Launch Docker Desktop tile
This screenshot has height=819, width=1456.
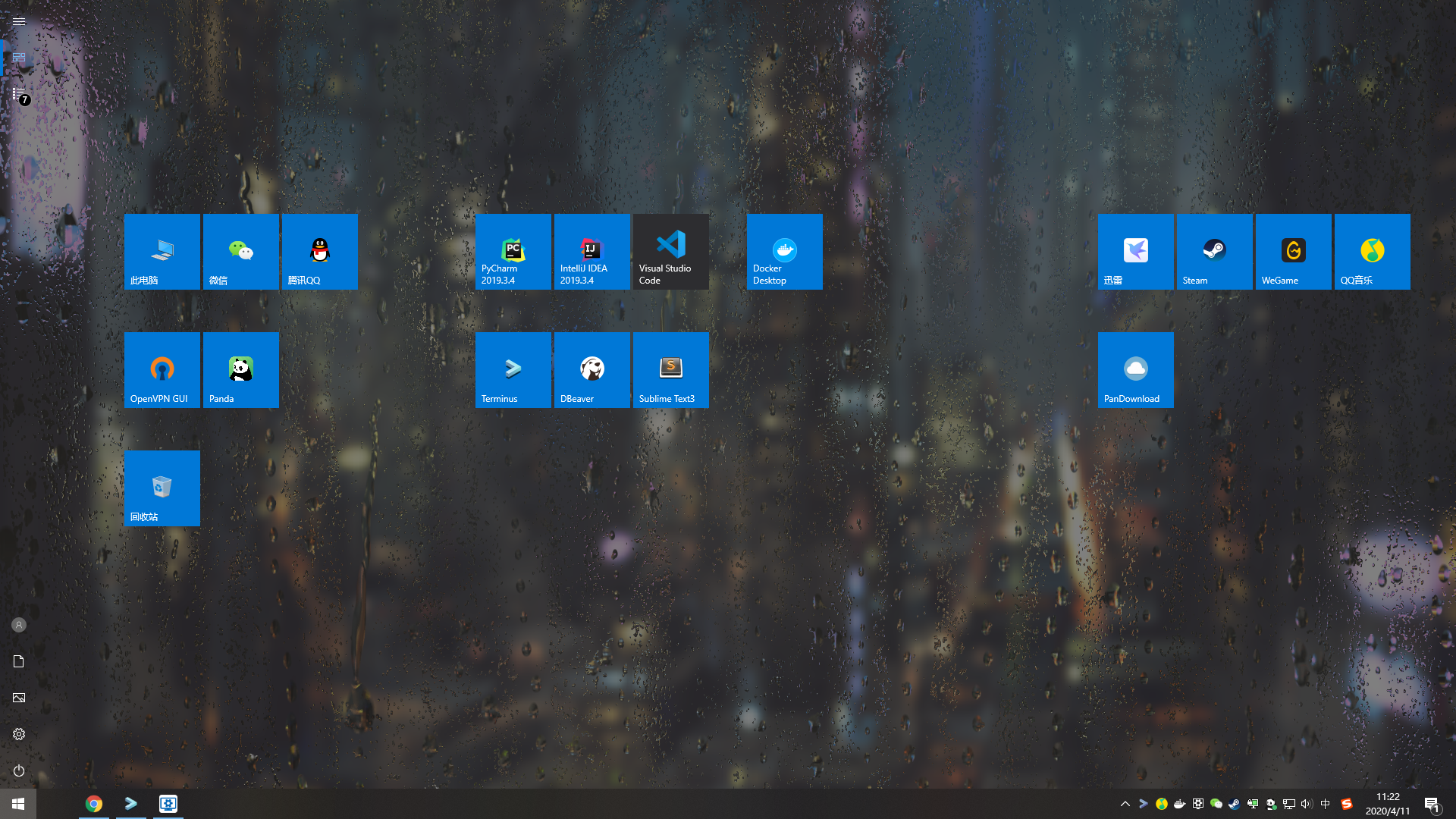784,251
